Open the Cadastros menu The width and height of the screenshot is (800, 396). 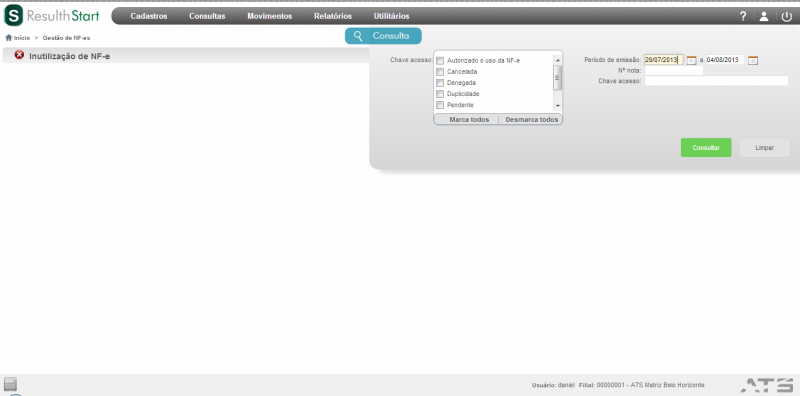click(148, 16)
